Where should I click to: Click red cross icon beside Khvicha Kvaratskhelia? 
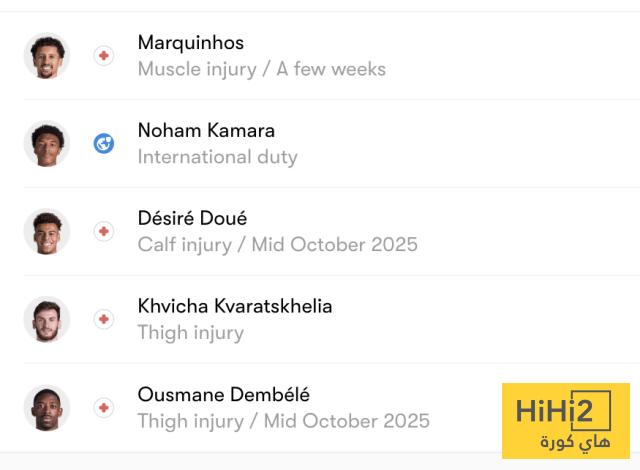pyautogui.click(x=104, y=320)
